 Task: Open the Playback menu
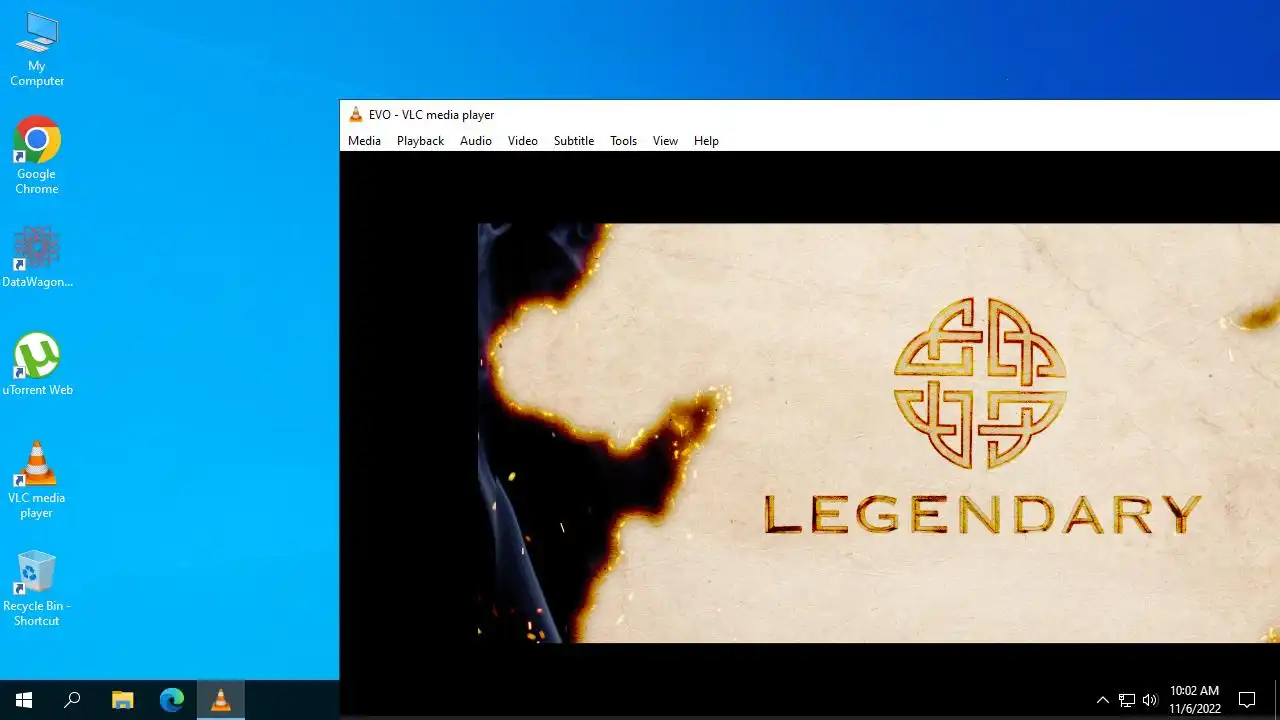coord(420,141)
